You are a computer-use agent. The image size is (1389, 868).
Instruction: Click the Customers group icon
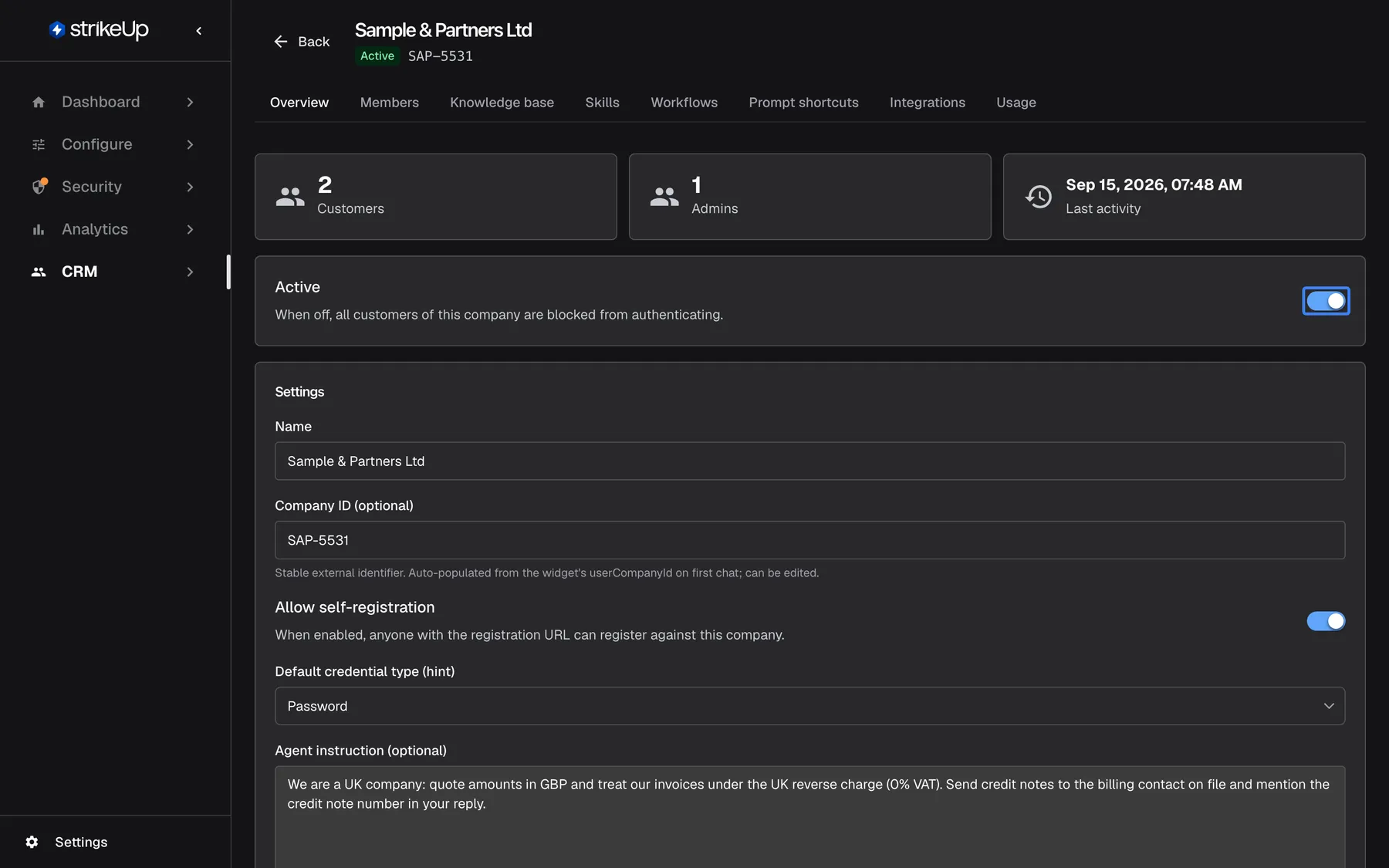pos(290,197)
